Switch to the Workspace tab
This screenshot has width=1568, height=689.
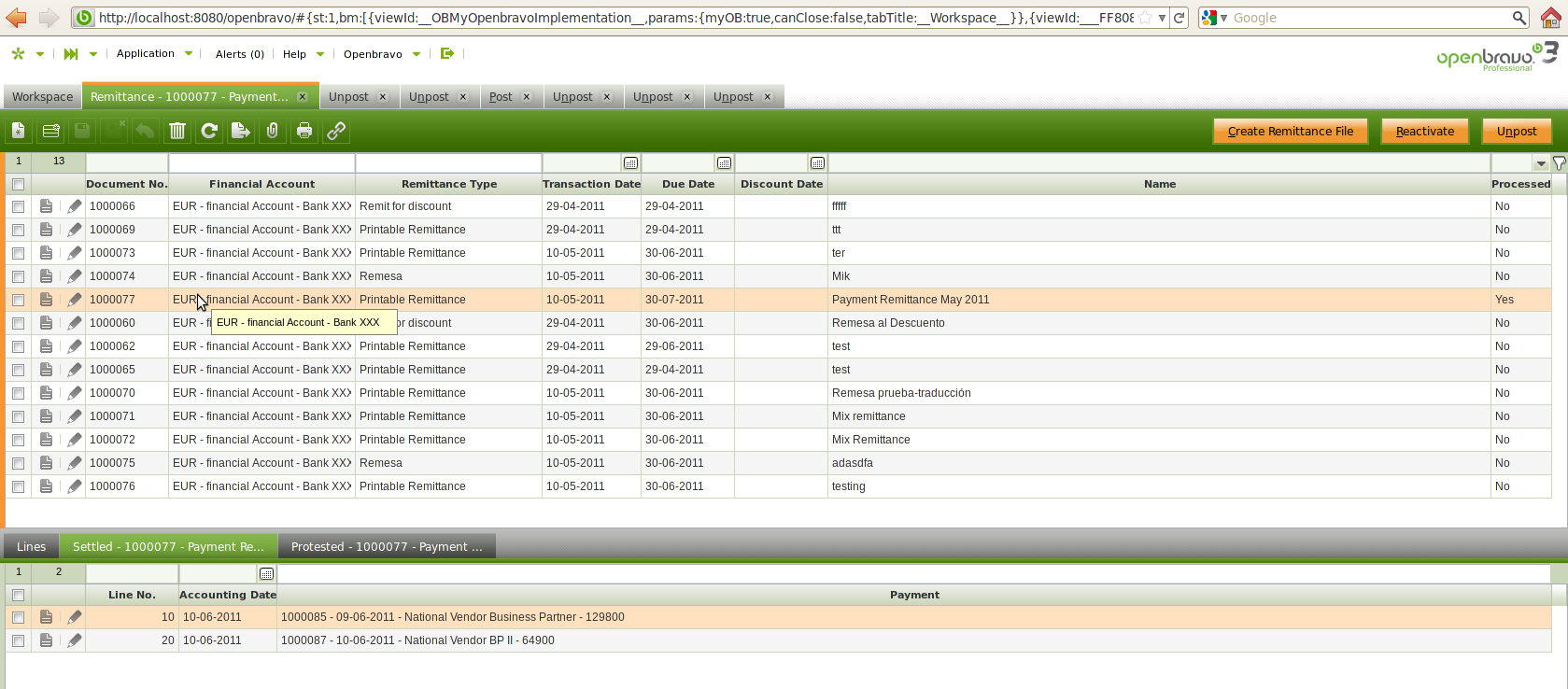(42, 97)
